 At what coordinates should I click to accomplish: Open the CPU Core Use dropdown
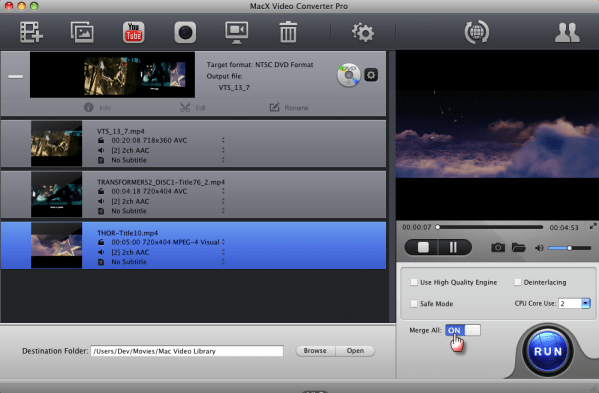[x=586, y=303]
